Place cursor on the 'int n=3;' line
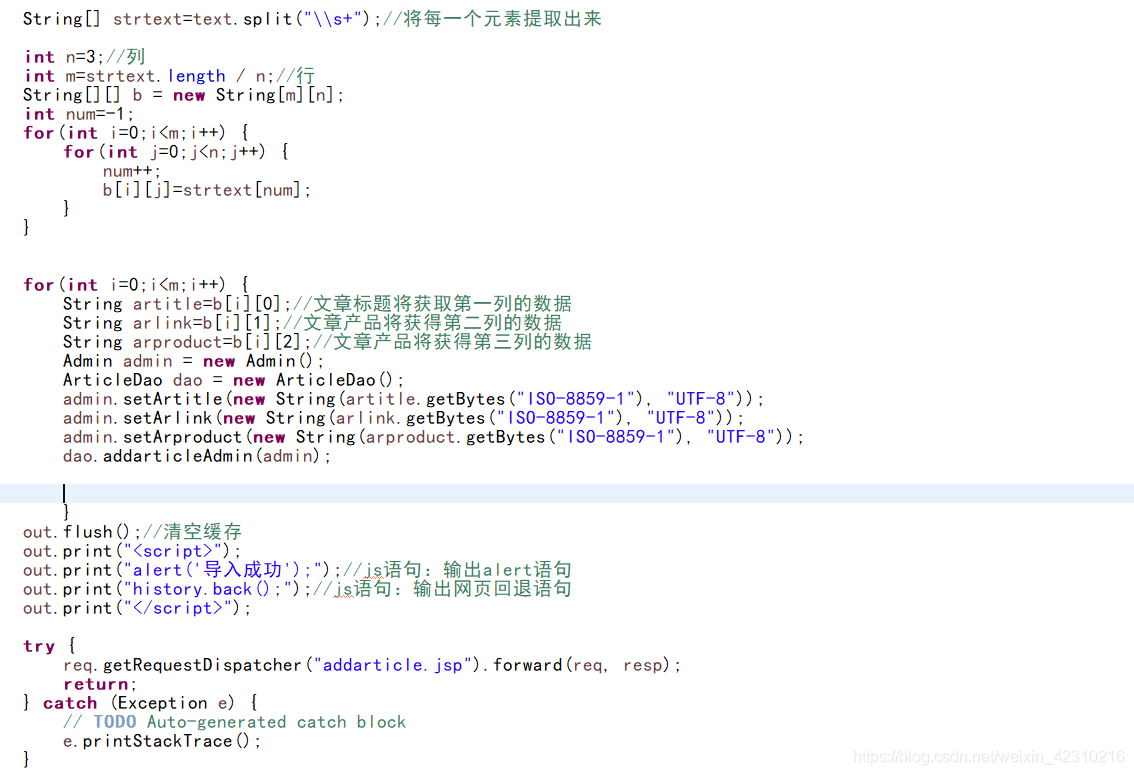1134x775 pixels. coord(85,57)
